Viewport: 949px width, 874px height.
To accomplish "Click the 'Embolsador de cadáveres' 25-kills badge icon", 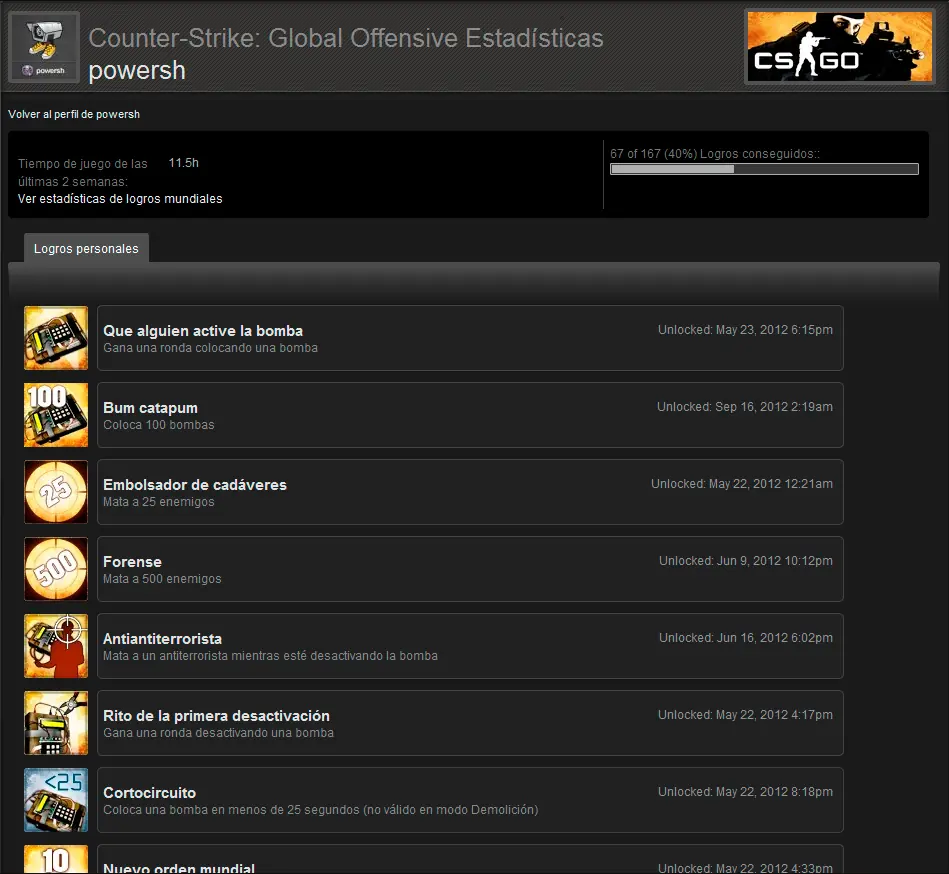I will pyautogui.click(x=55, y=491).
